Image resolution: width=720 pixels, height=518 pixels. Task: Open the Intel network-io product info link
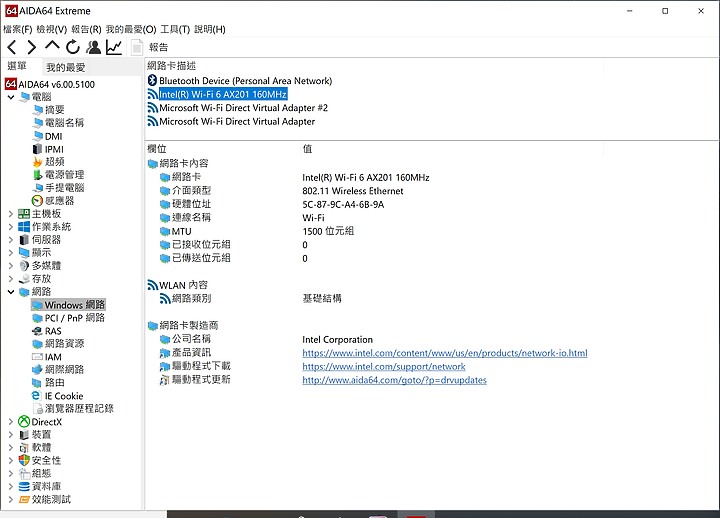[x=444, y=353]
